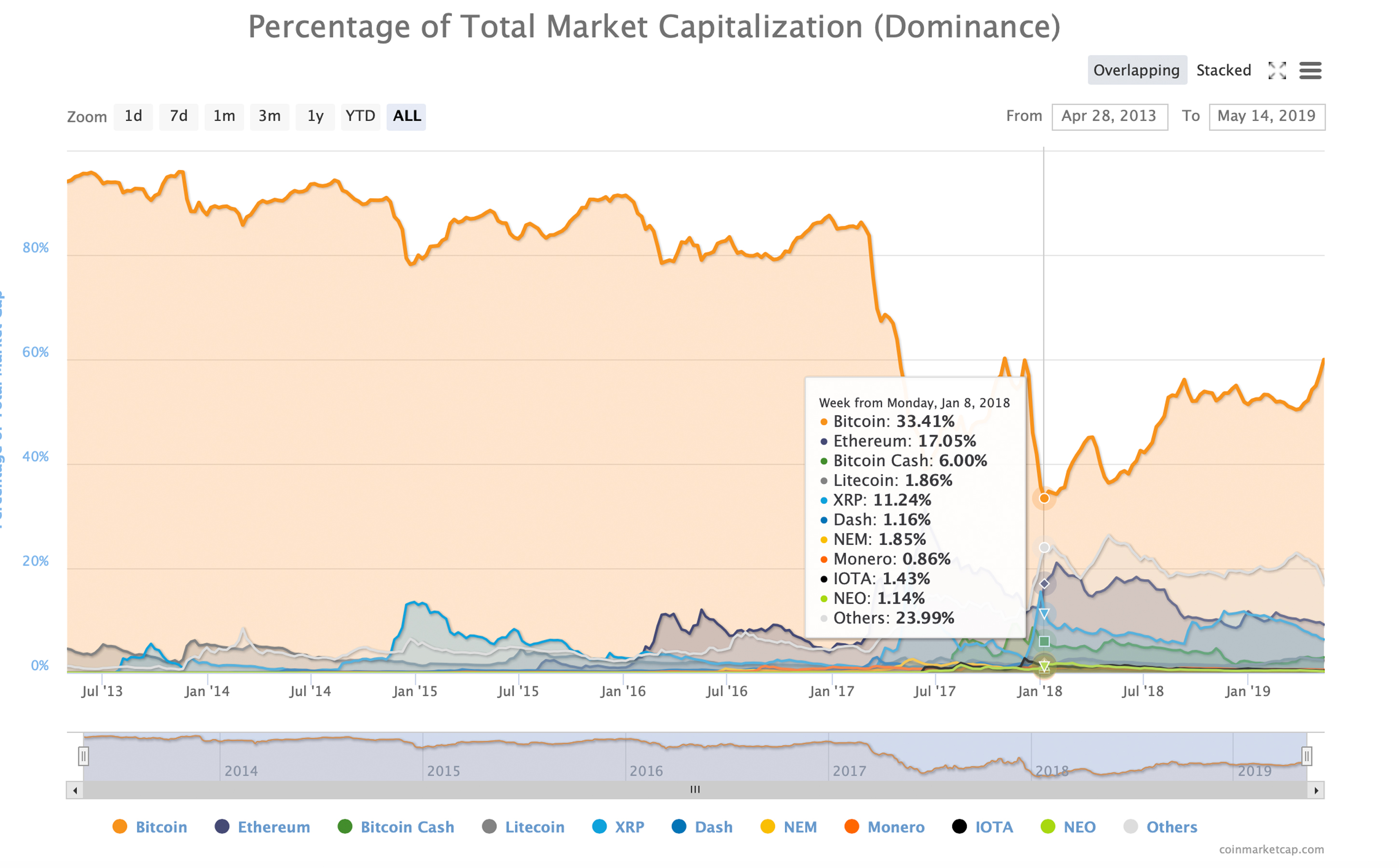
Task: Click the Bitcoin data point marker
Action: click(x=1044, y=498)
